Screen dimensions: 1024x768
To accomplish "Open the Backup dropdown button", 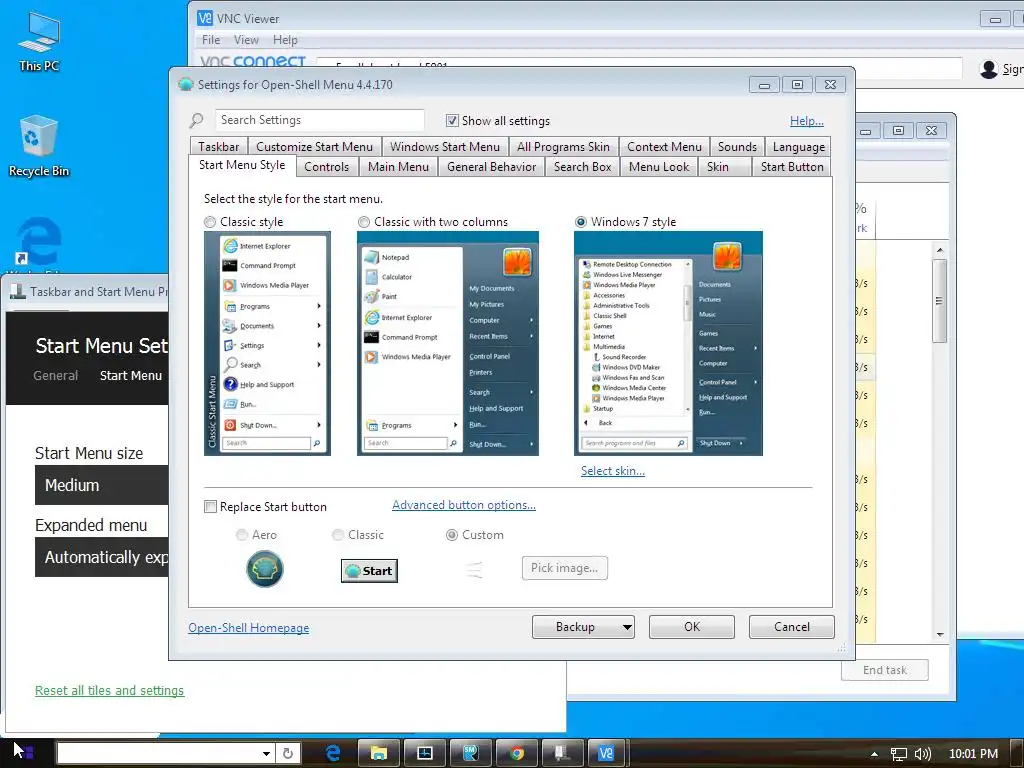I will pyautogui.click(x=583, y=627).
